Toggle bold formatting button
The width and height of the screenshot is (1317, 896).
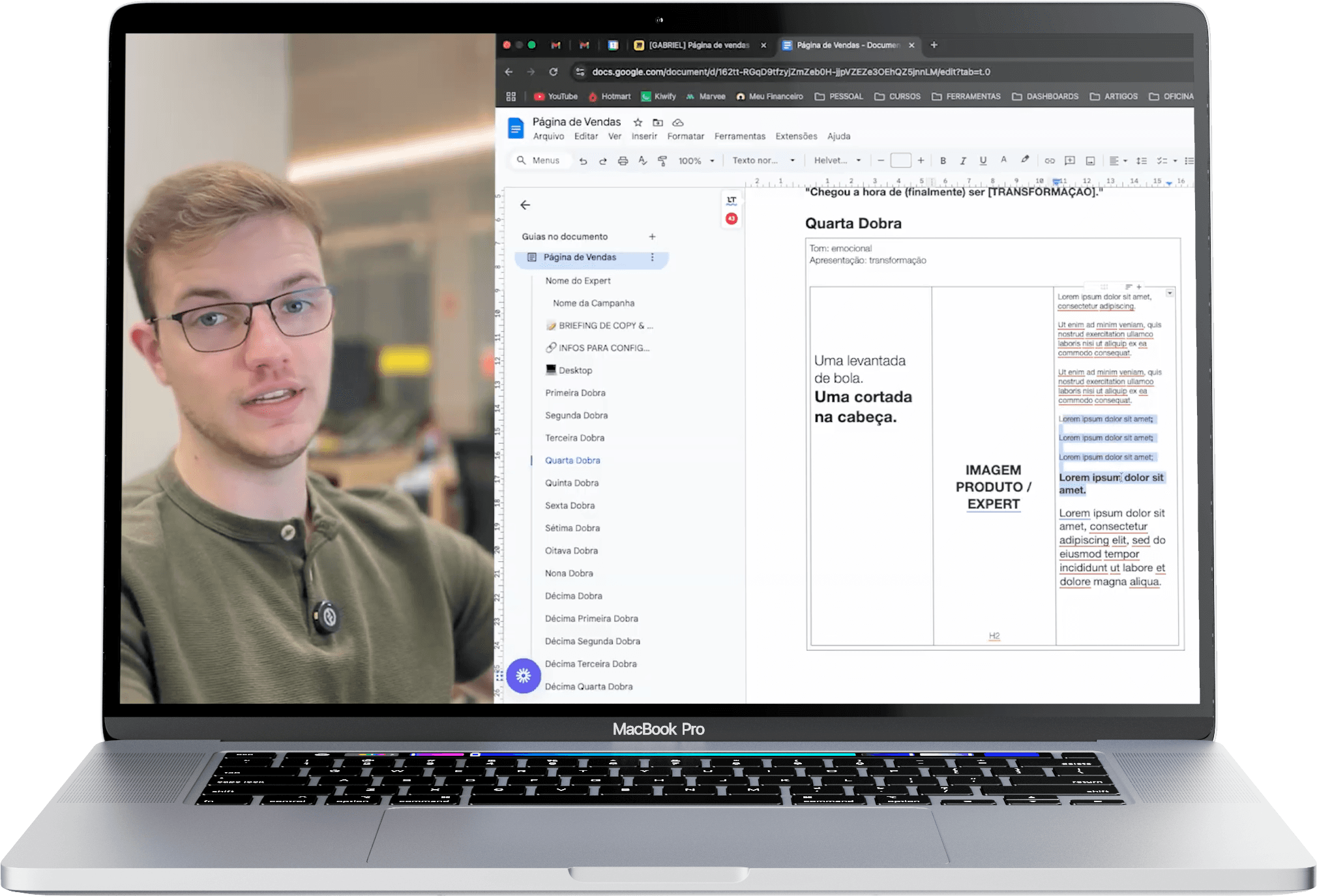943,160
